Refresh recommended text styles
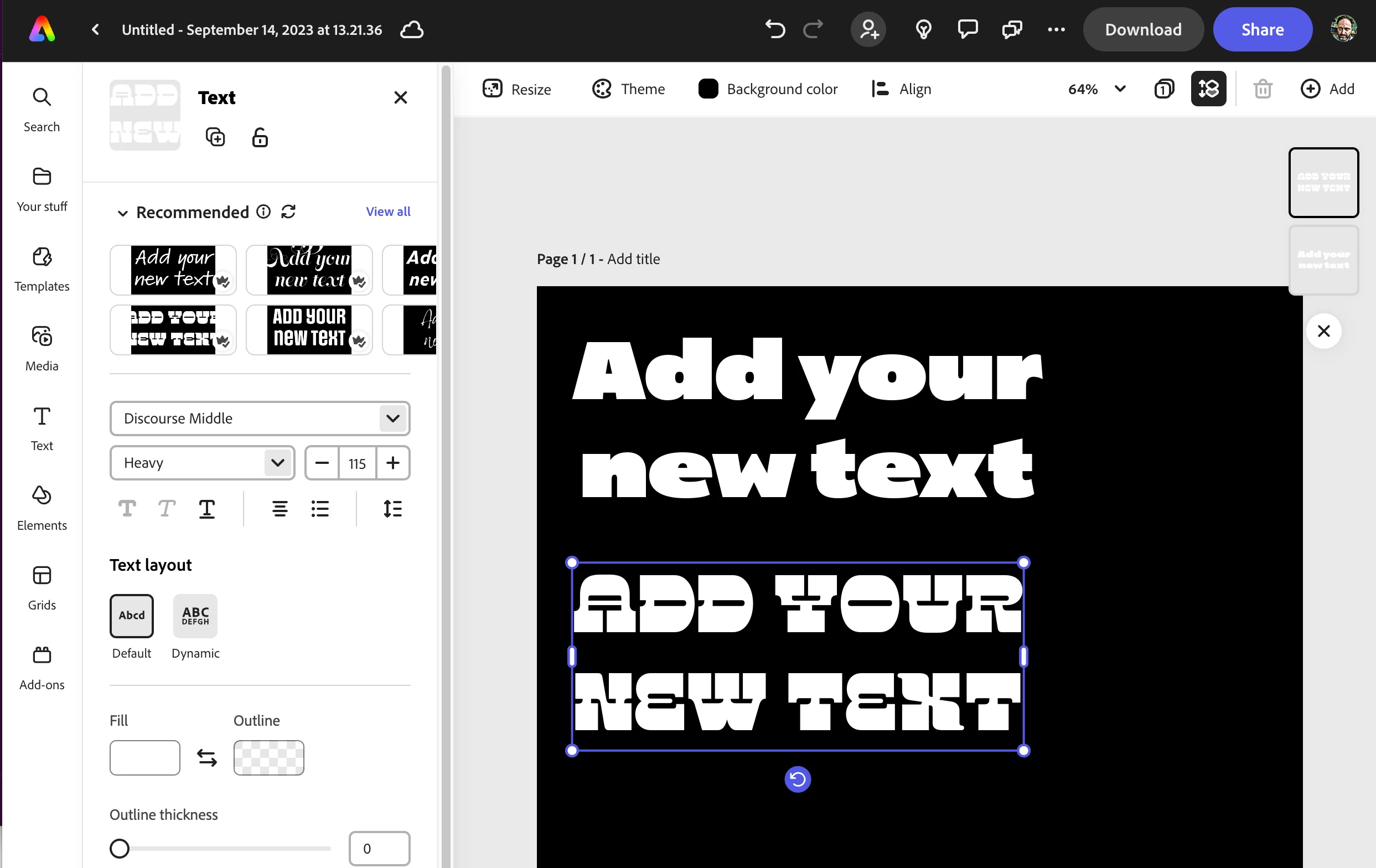Image resolution: width=1376 pixels, height=868 pixels. point(288,212)
